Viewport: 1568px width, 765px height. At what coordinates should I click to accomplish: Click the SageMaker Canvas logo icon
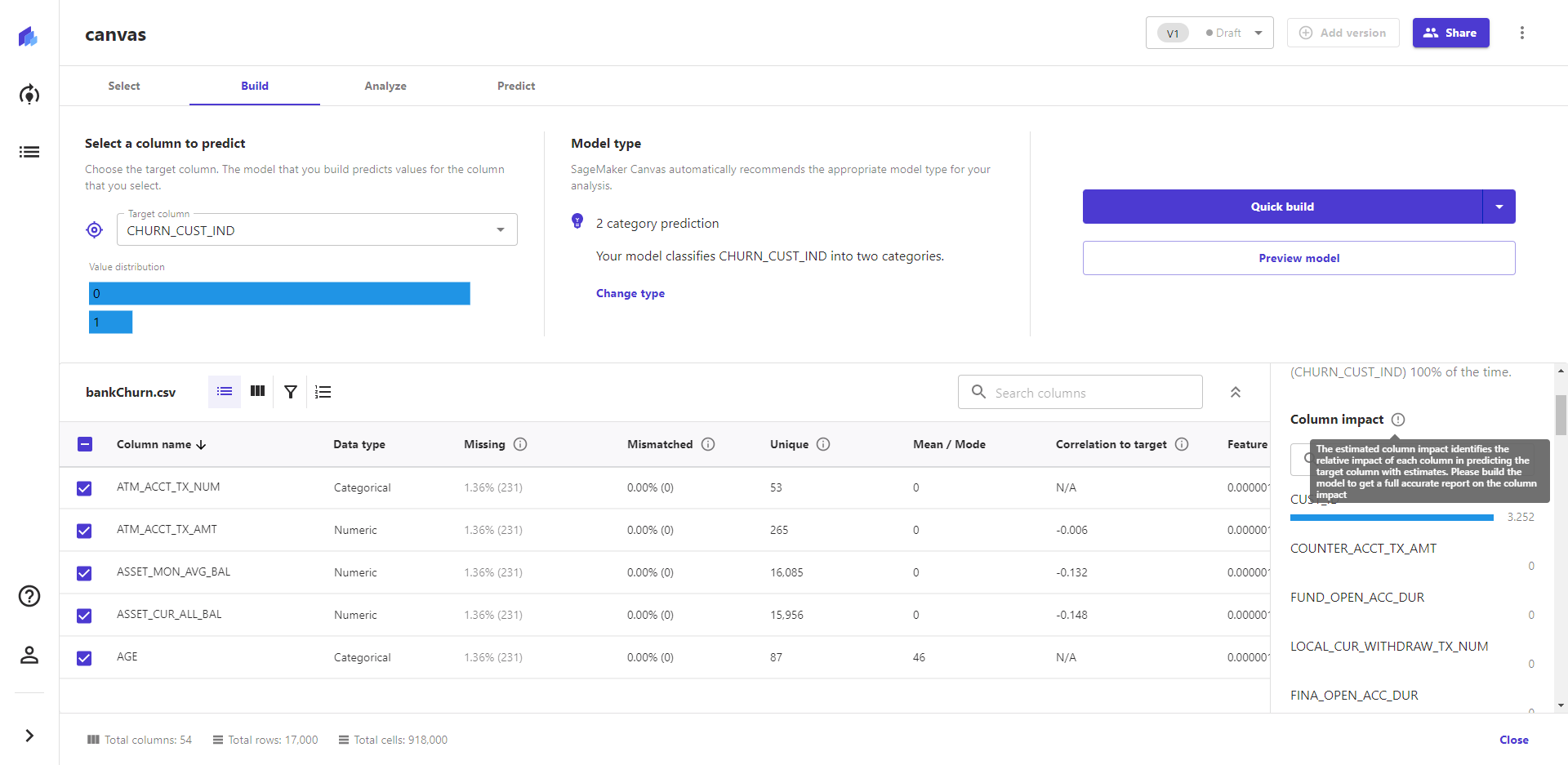coord(29,37)
